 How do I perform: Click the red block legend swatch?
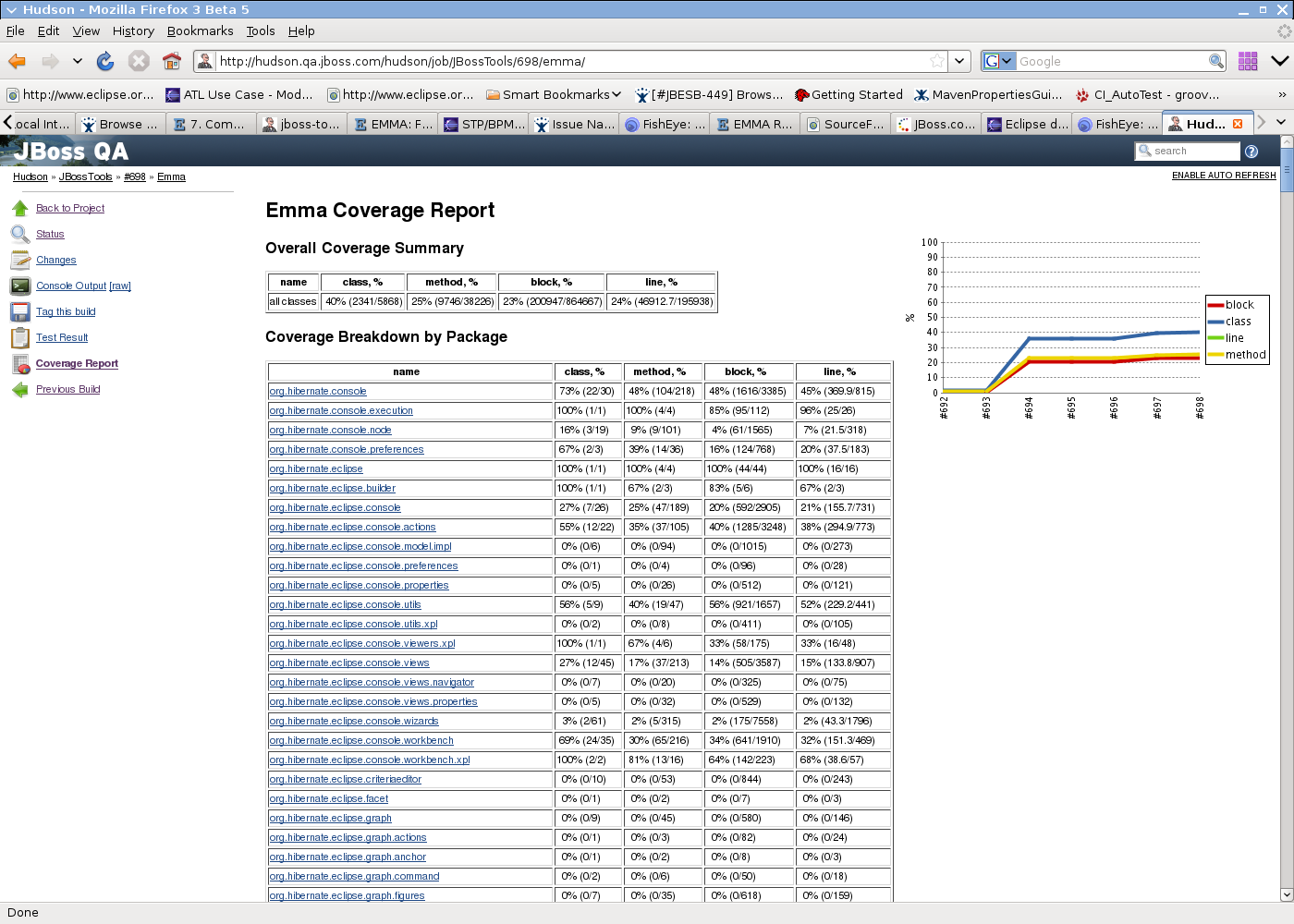pos(1215,305)
